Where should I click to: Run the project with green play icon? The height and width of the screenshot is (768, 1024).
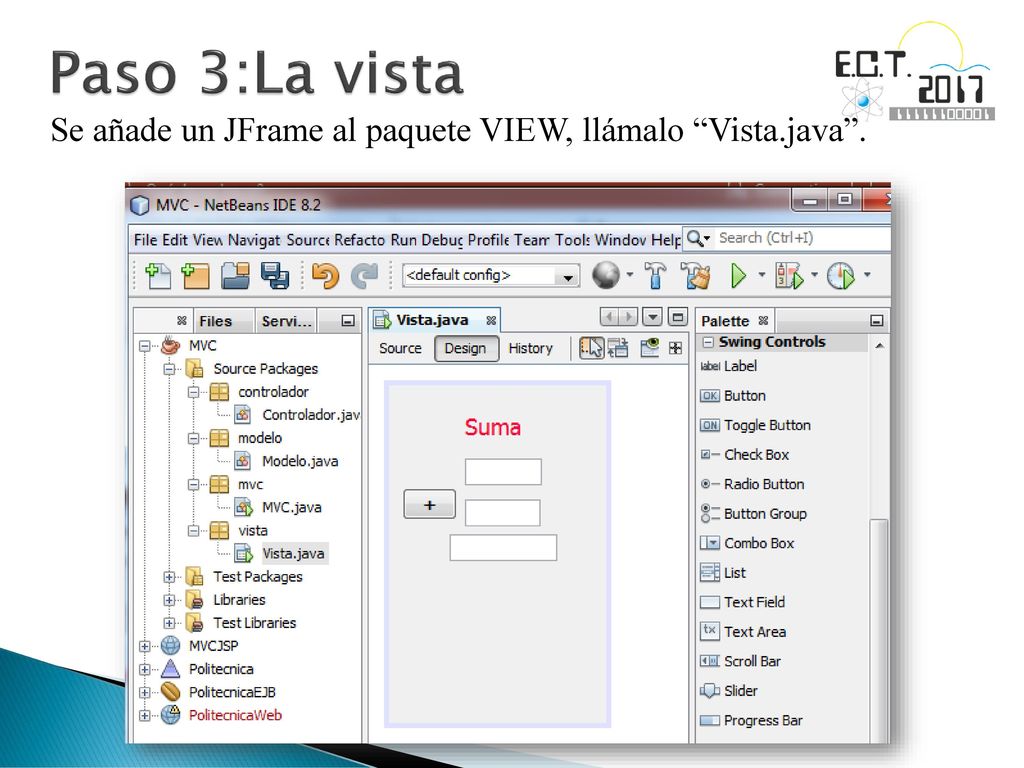[738, 276]
